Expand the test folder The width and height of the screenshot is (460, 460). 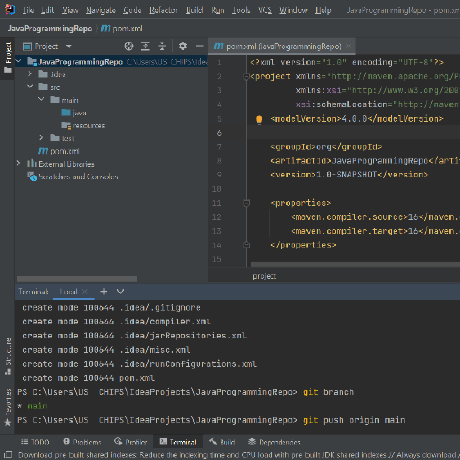coord(41,138)
